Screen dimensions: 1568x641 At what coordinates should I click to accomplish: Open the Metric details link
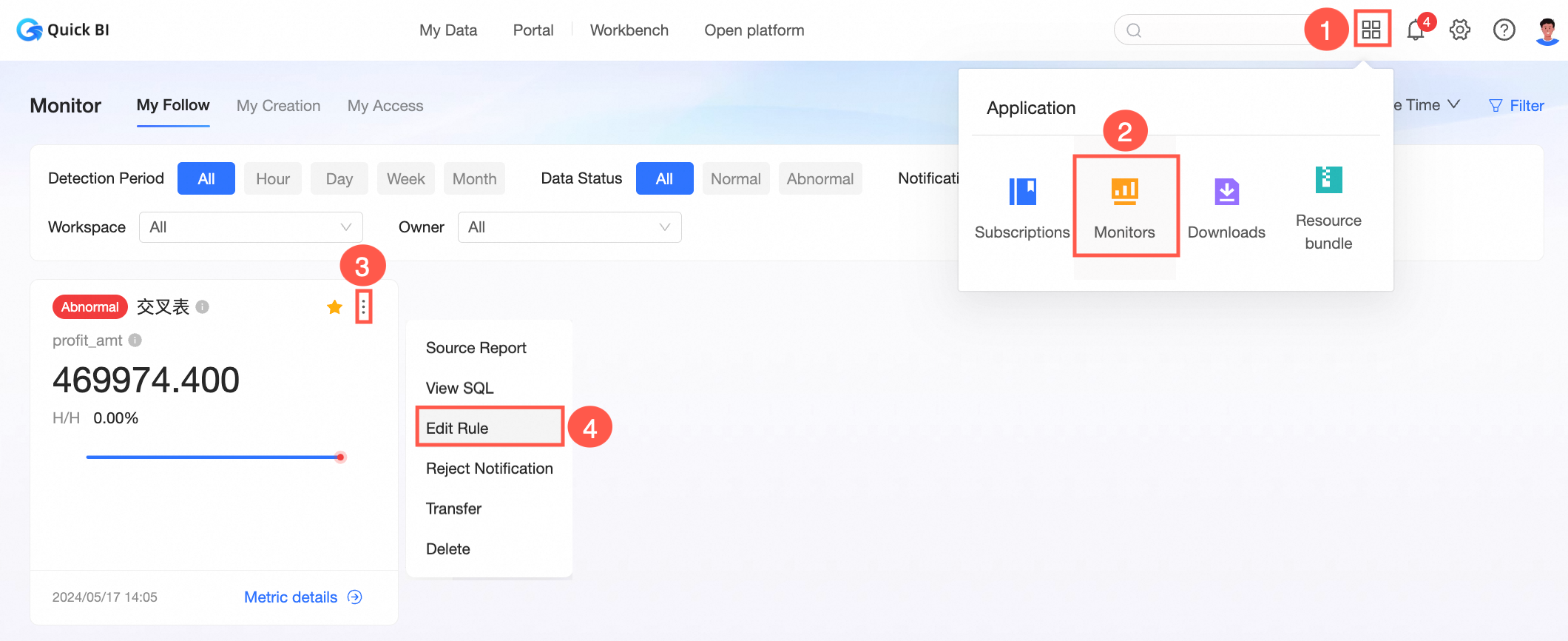click(291, 597)
